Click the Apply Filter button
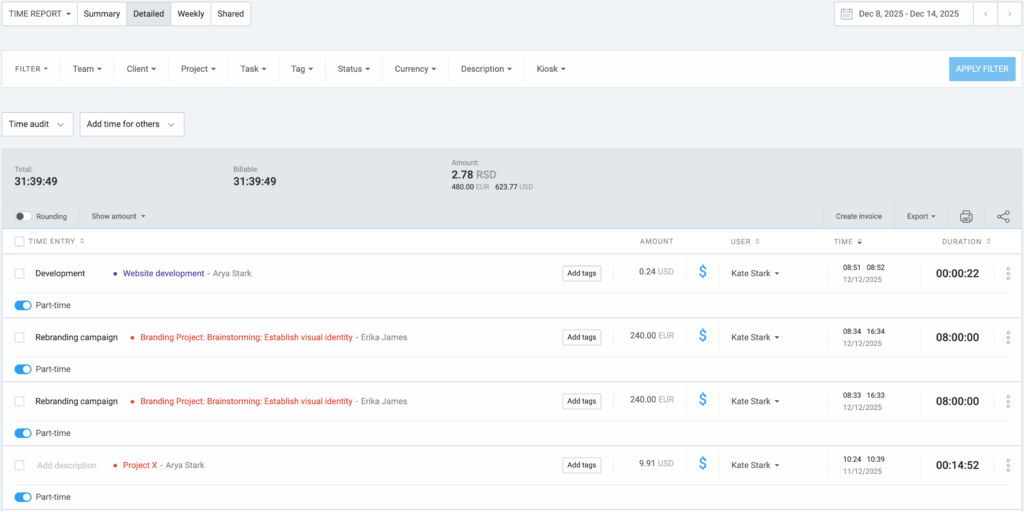 (x=981, y=69)
